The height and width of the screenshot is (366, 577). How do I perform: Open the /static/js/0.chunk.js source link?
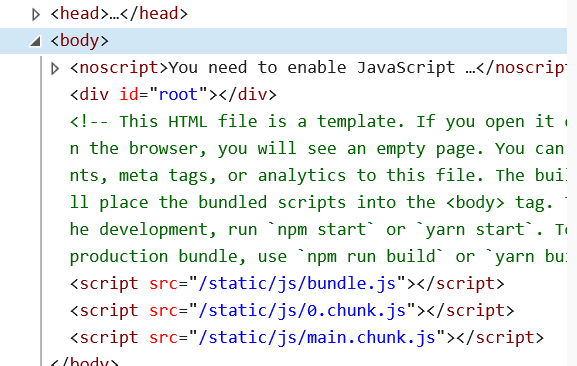coord(302,311)
